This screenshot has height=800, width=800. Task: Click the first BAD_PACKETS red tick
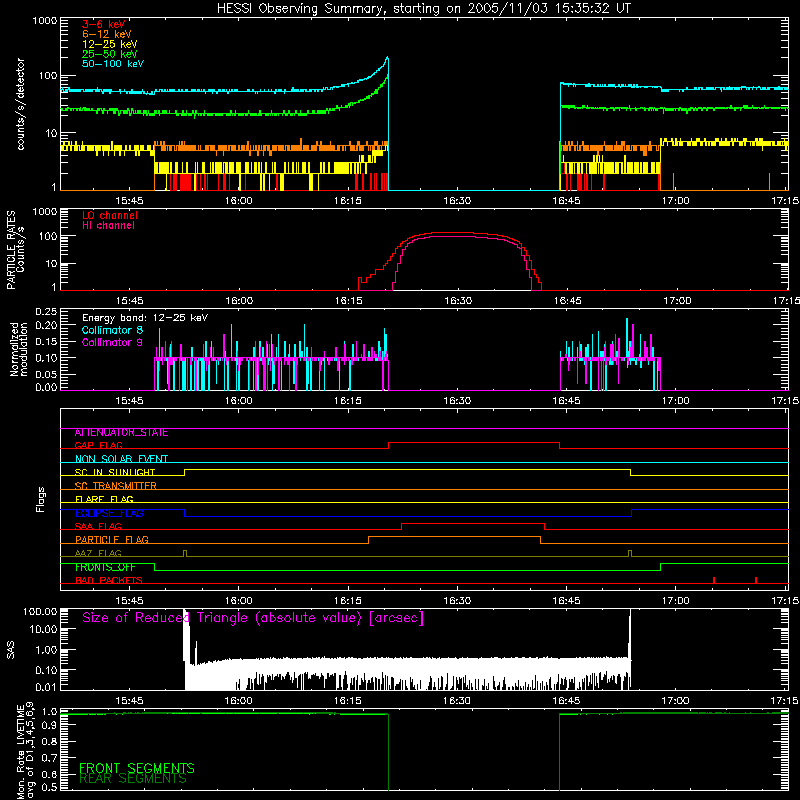click(714, 580)
